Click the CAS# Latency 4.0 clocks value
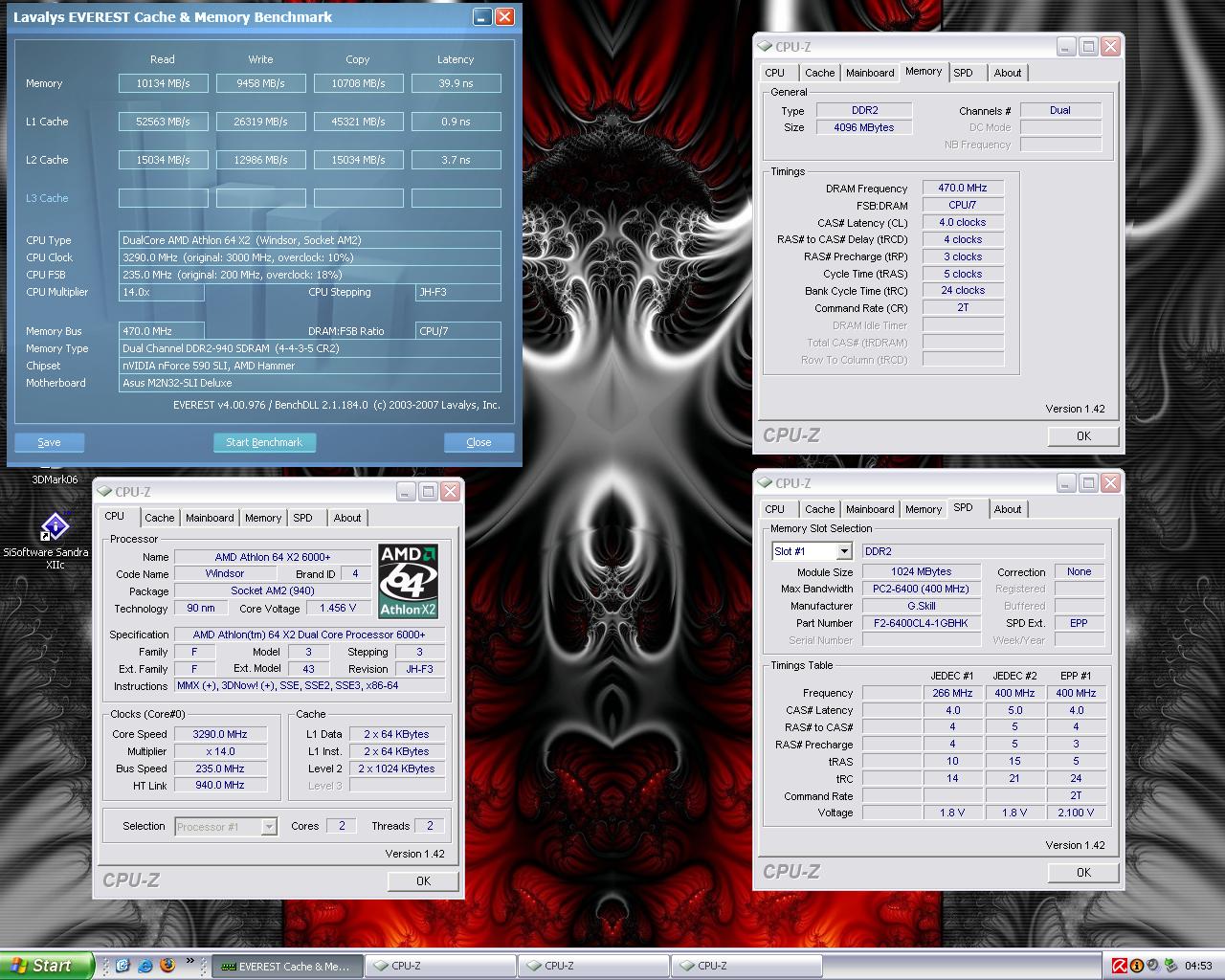Viewport: 1225px width, 980px height. click(x=963, y=222)
